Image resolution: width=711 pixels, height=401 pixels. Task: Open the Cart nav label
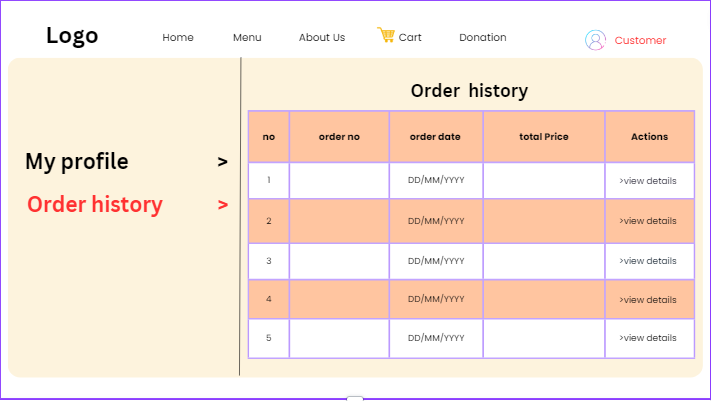[410, 37]
